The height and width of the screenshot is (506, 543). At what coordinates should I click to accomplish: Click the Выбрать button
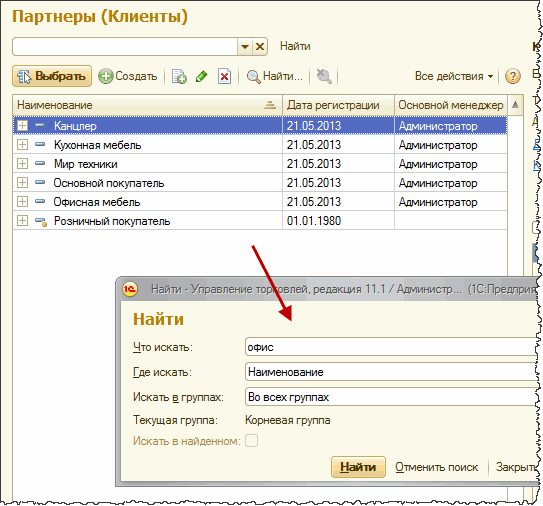[52, 76]
